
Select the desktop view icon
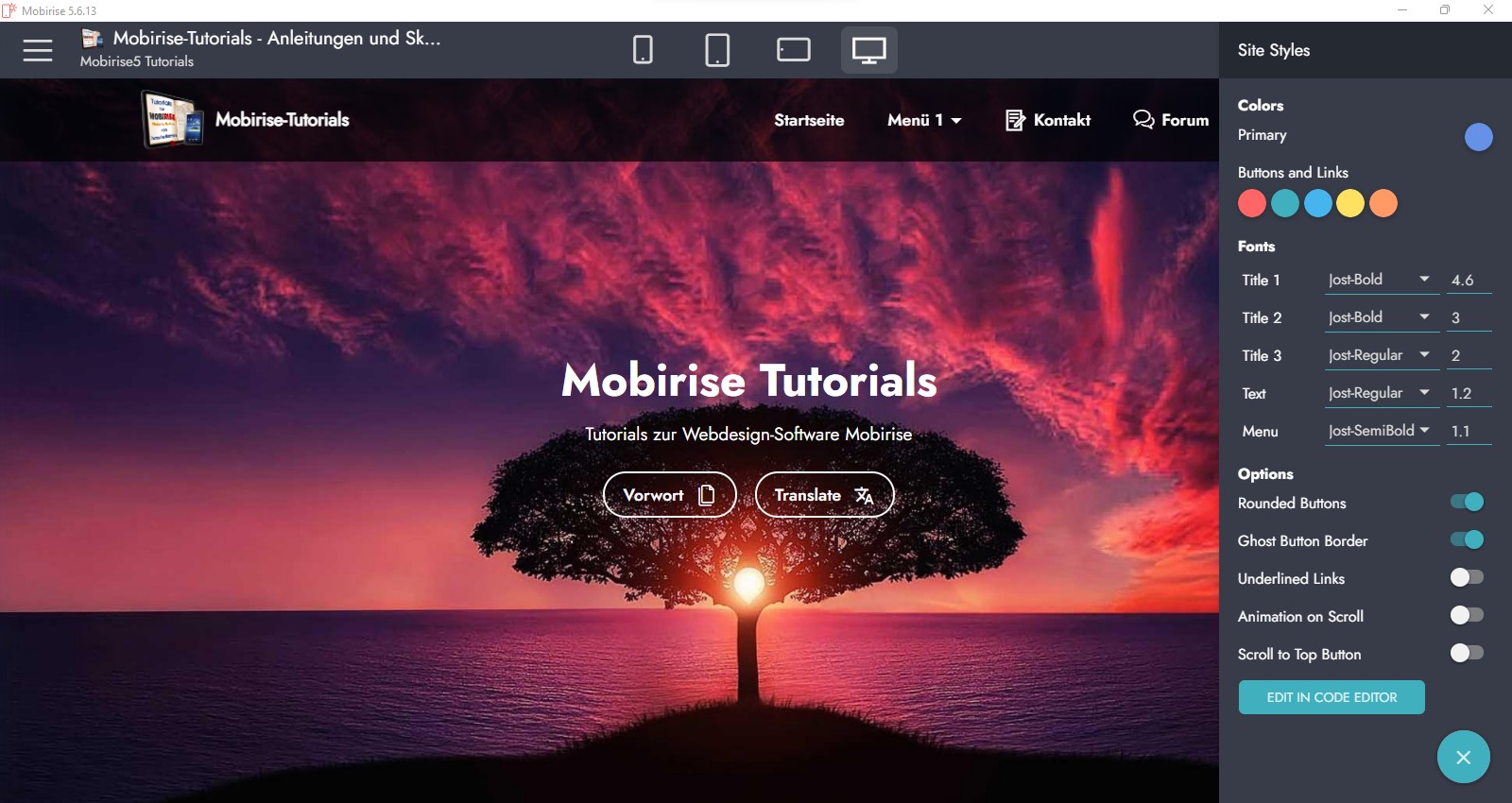coord(868,50)
